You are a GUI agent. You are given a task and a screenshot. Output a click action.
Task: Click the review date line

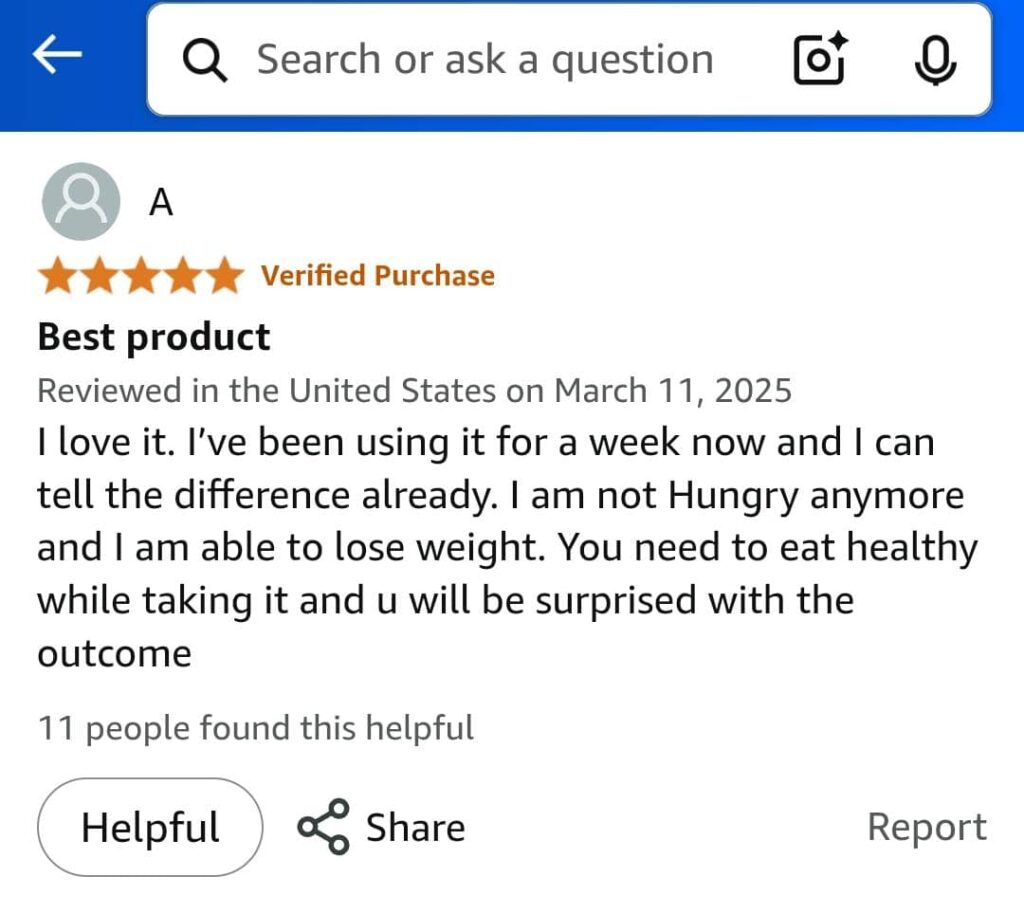(x=414, y=390)
